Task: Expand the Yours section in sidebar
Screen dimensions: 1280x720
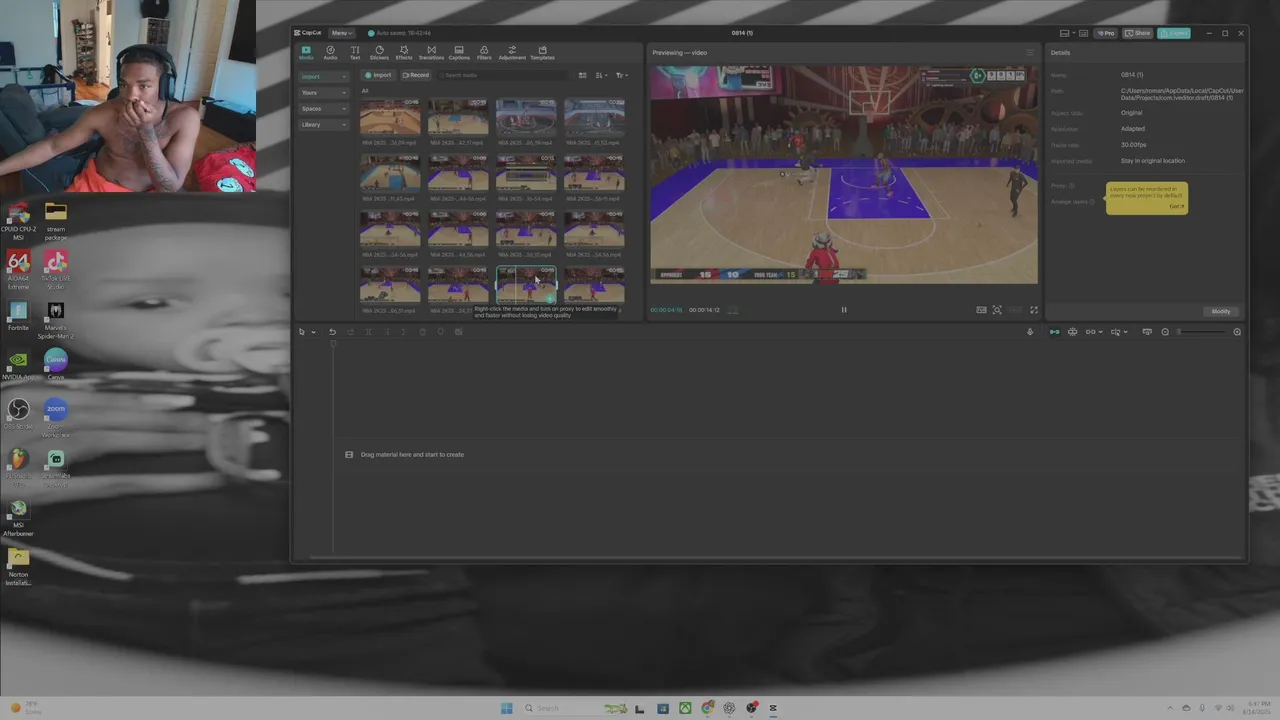Action: pos(324,92)
